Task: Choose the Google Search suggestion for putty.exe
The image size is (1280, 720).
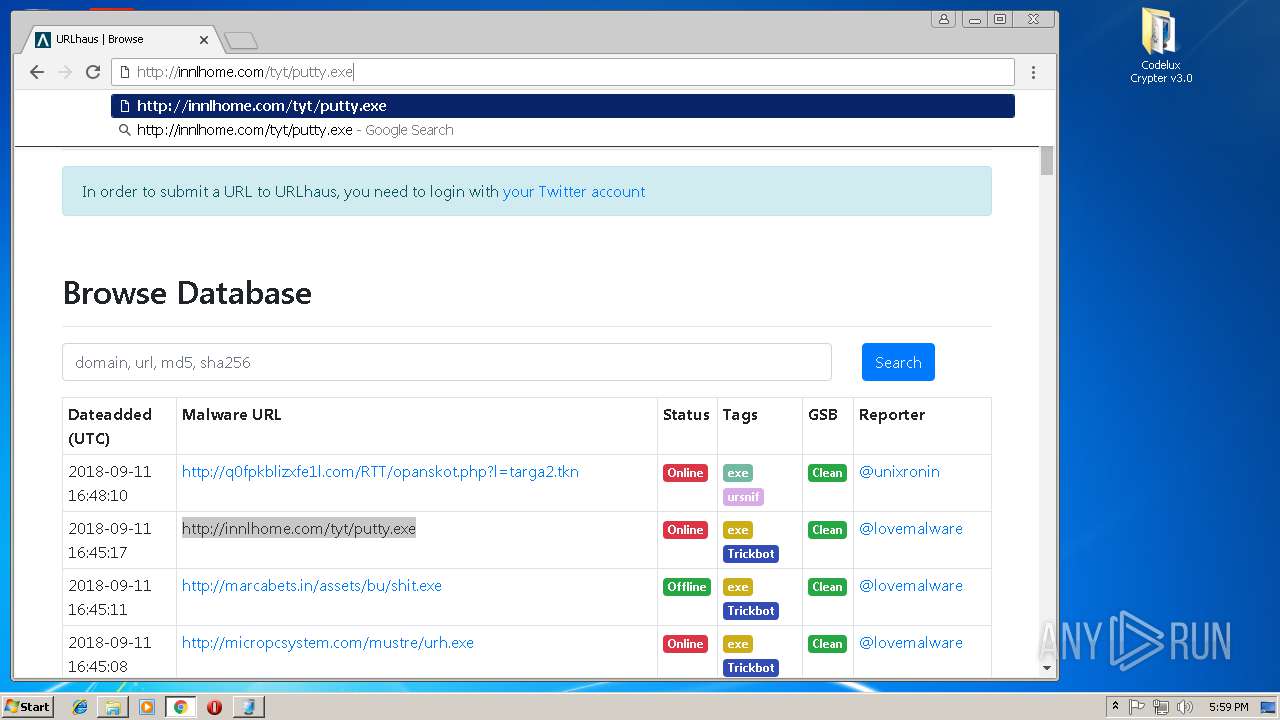Action: pos(562,130)
